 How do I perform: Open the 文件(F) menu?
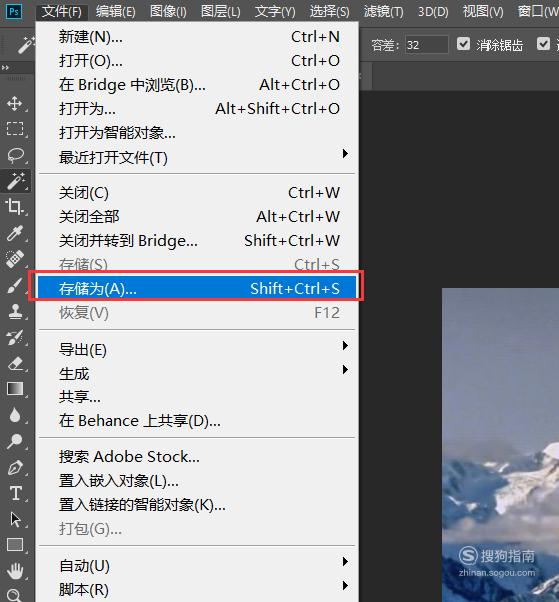pyautogui.click(x=62, y=12)
